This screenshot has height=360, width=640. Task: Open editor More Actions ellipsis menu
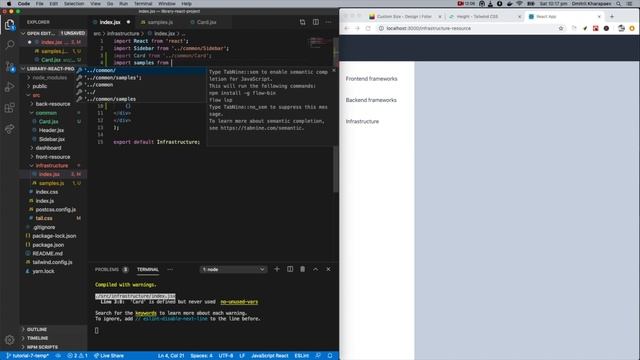[x=329, y=22]
